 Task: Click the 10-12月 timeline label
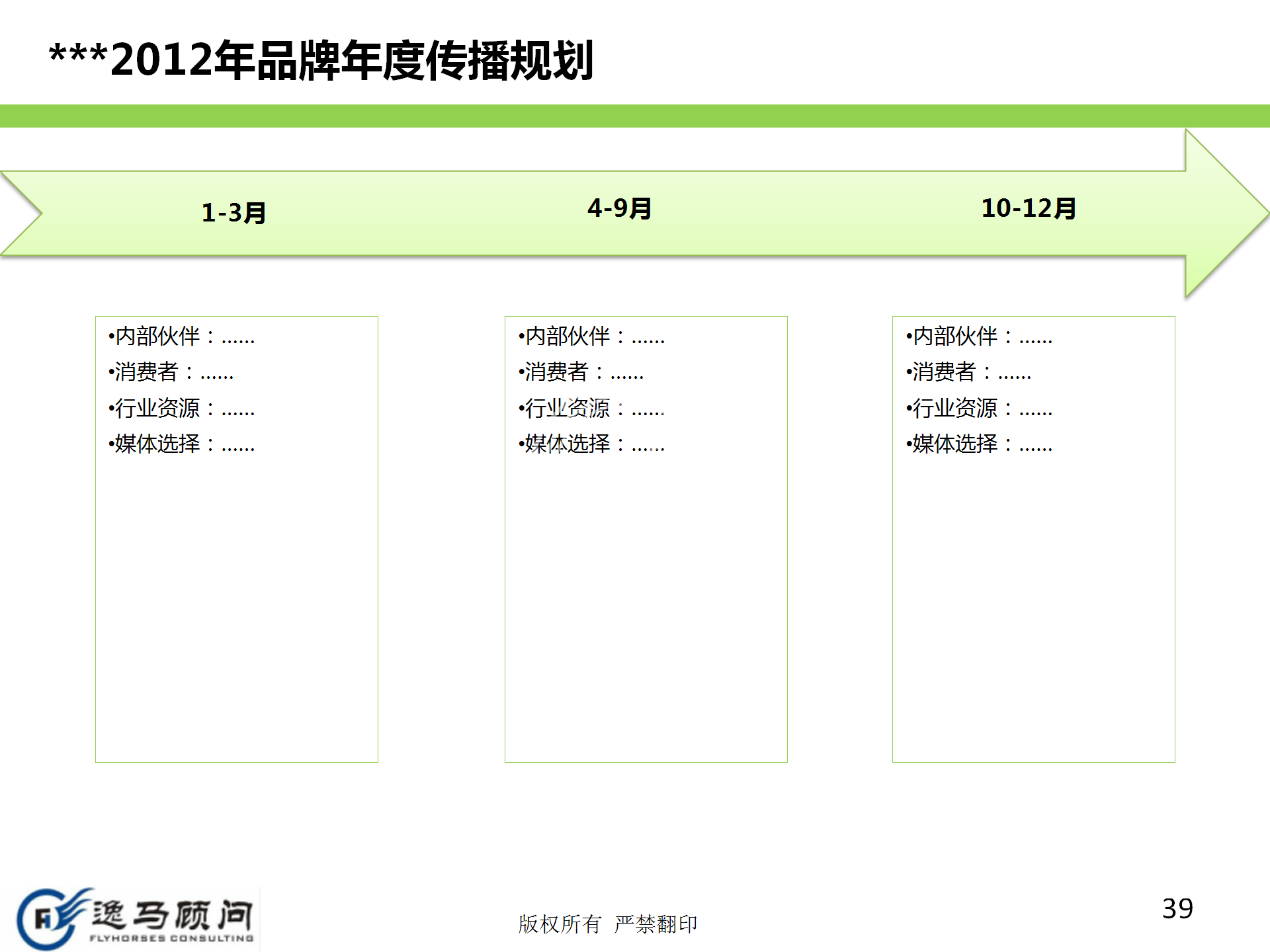(1029, 208)
